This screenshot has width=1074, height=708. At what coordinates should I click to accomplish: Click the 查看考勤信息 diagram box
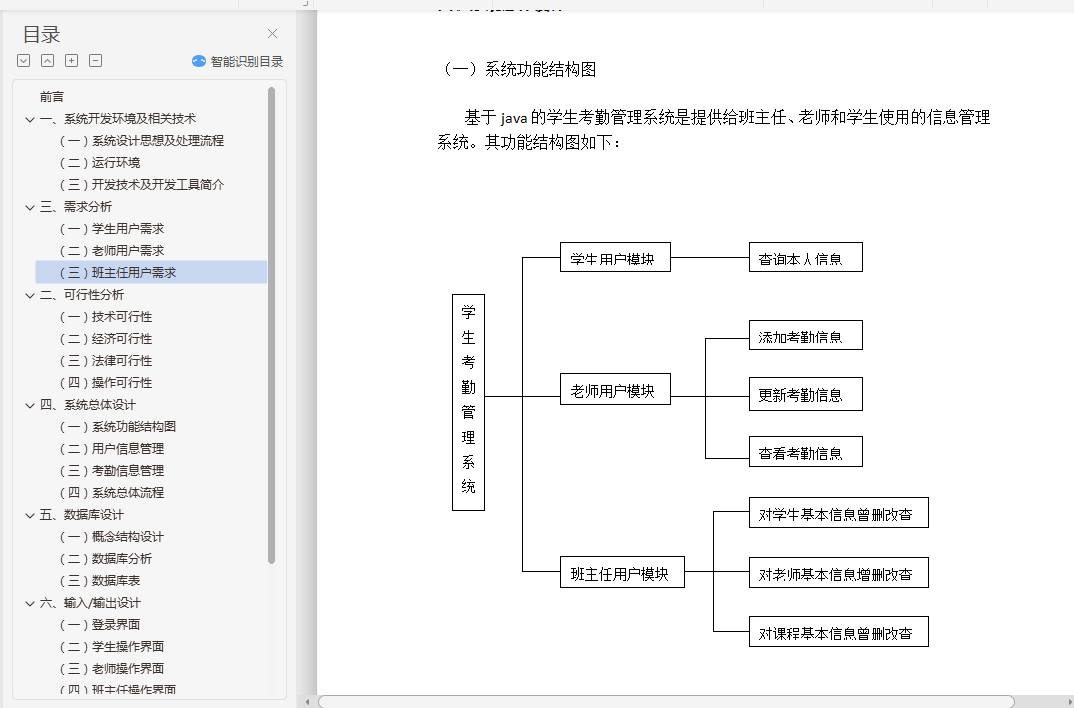[x=806, y=451]
